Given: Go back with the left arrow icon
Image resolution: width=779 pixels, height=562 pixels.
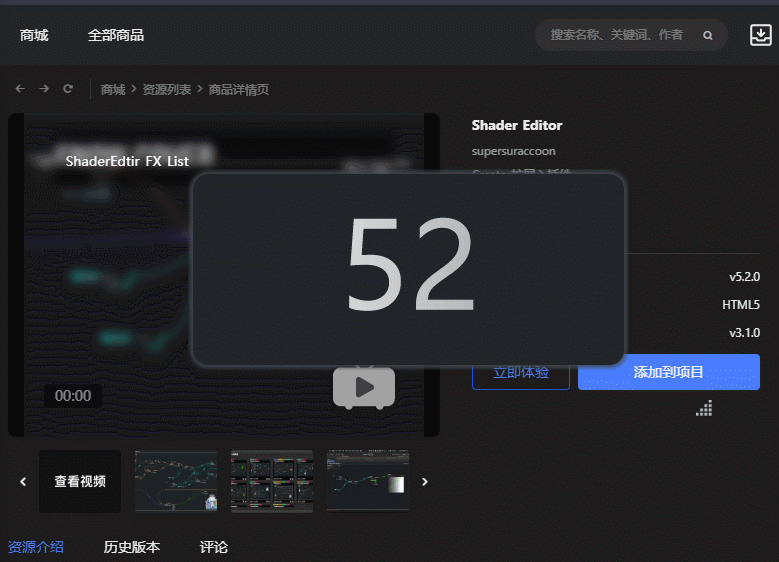Looking at the screenshot, I should [20, 88].
